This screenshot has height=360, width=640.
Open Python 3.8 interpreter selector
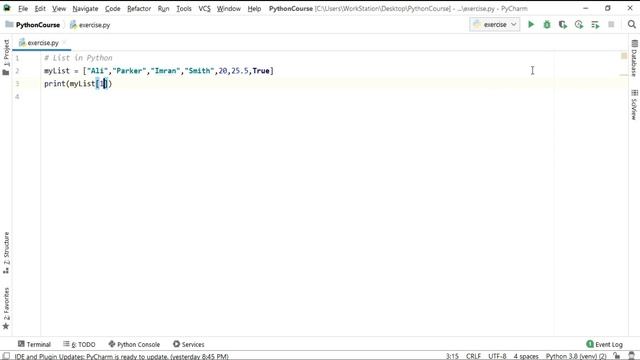(576, 356)
